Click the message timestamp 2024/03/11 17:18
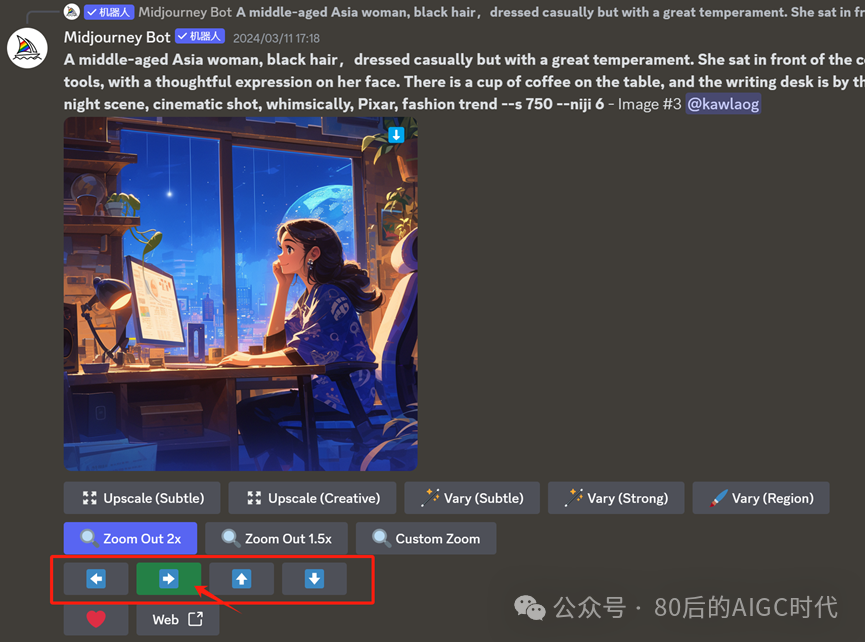This screenshot has height=642, width=865. 276,38
